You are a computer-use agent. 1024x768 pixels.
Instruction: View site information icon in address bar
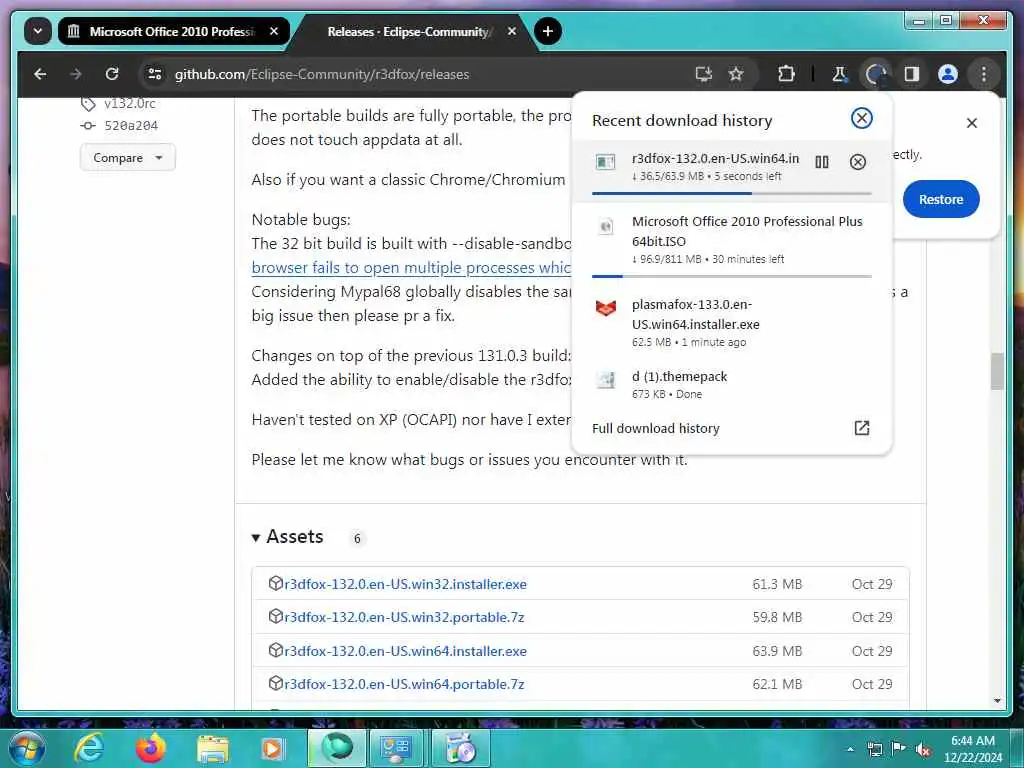[155, 74]
